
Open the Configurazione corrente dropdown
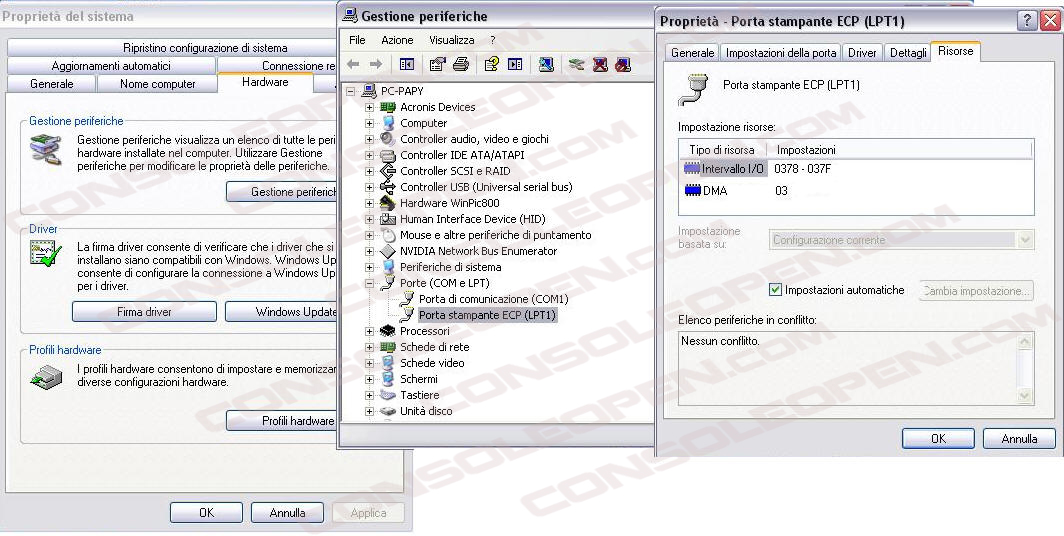(1024, 240)
